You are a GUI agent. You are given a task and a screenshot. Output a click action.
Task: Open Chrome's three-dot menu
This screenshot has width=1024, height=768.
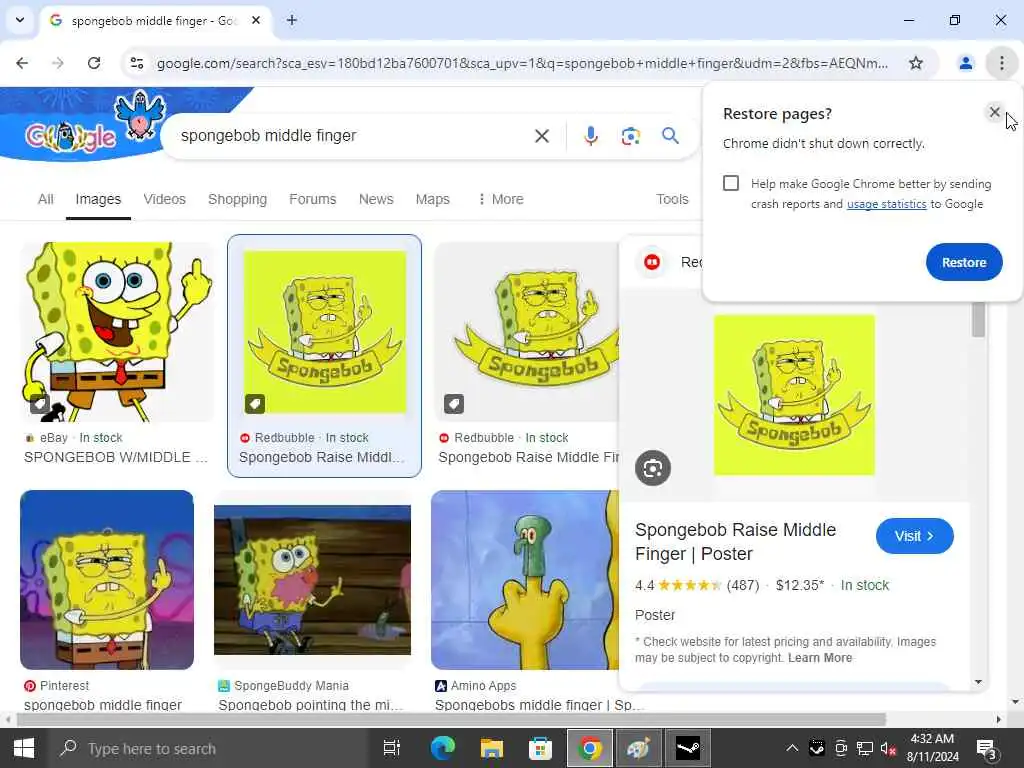(x=1001, y=63)
